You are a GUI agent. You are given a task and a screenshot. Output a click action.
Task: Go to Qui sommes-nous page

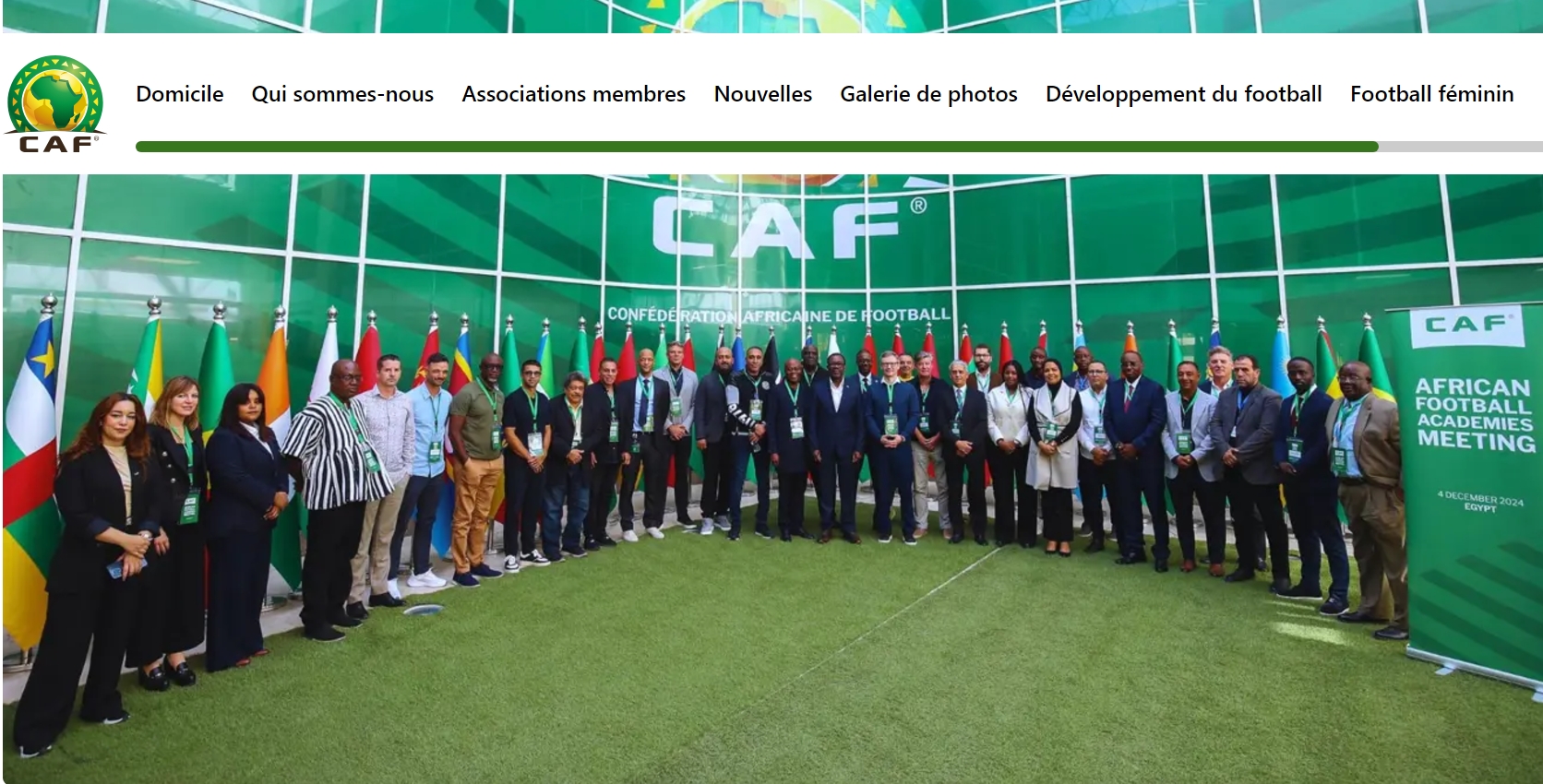(342, 94)
